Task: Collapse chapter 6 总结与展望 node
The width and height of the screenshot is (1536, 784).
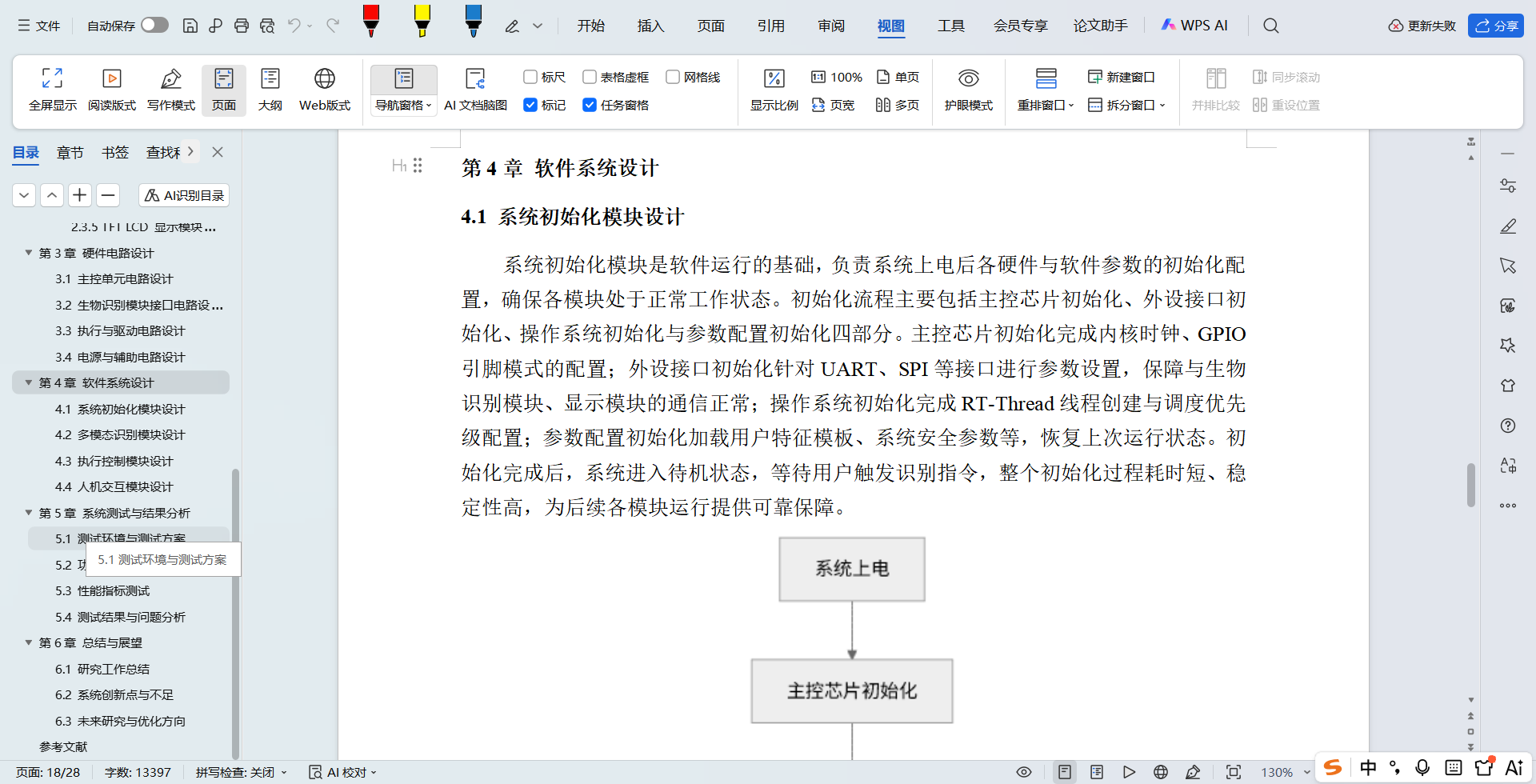Action: point(29,642)
